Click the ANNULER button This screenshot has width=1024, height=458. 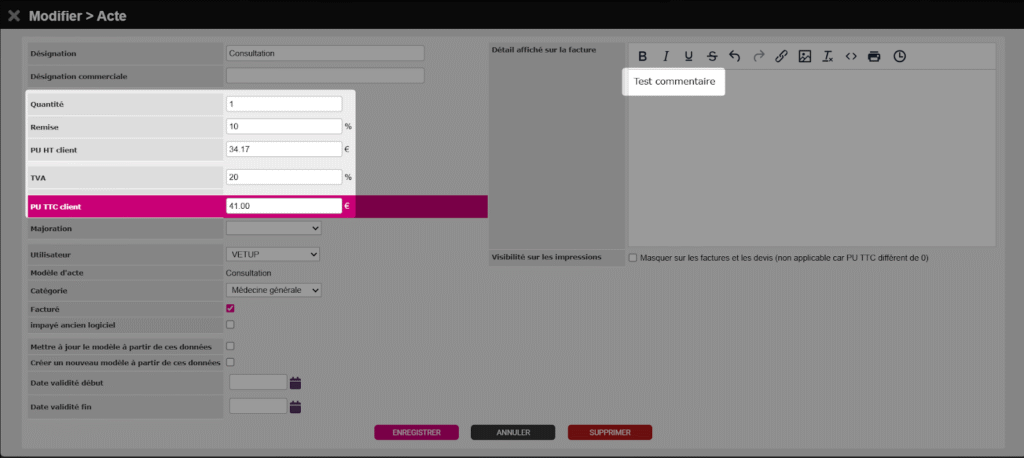coord(513,433)
